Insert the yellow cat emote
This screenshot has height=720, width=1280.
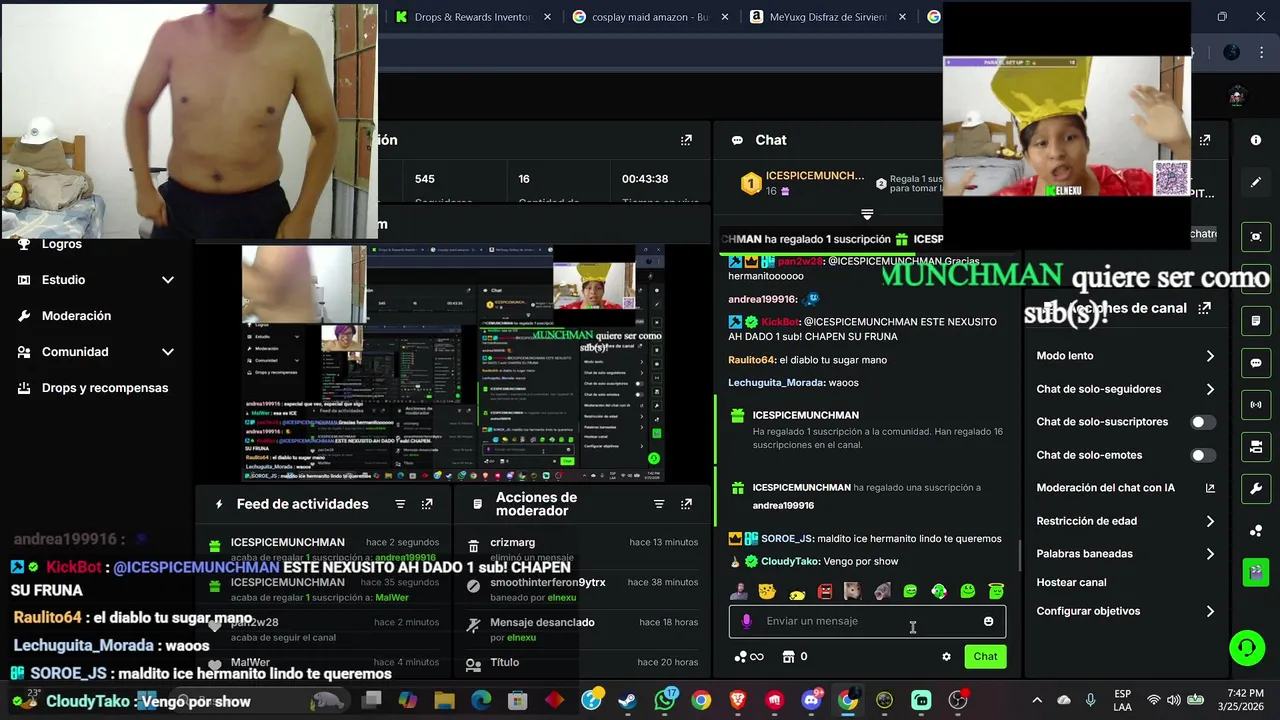pyautogui.click(x=767, y=591)
